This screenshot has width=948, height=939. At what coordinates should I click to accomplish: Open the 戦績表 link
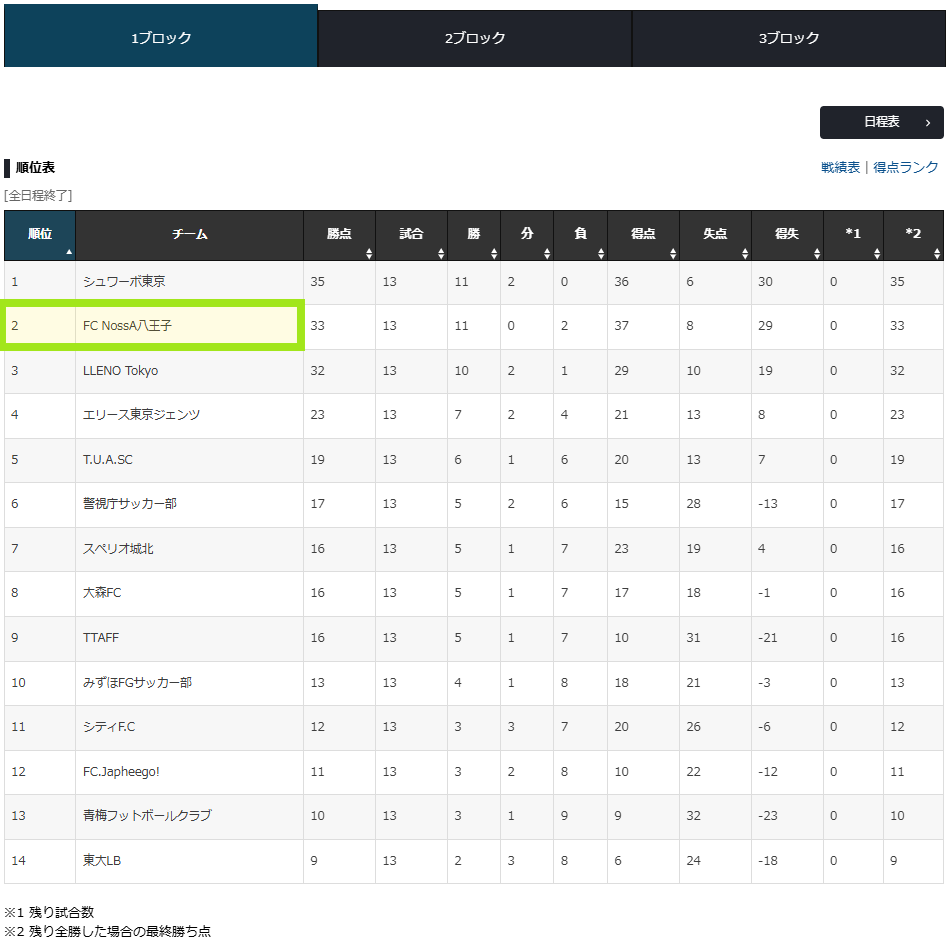pos(840,167)
